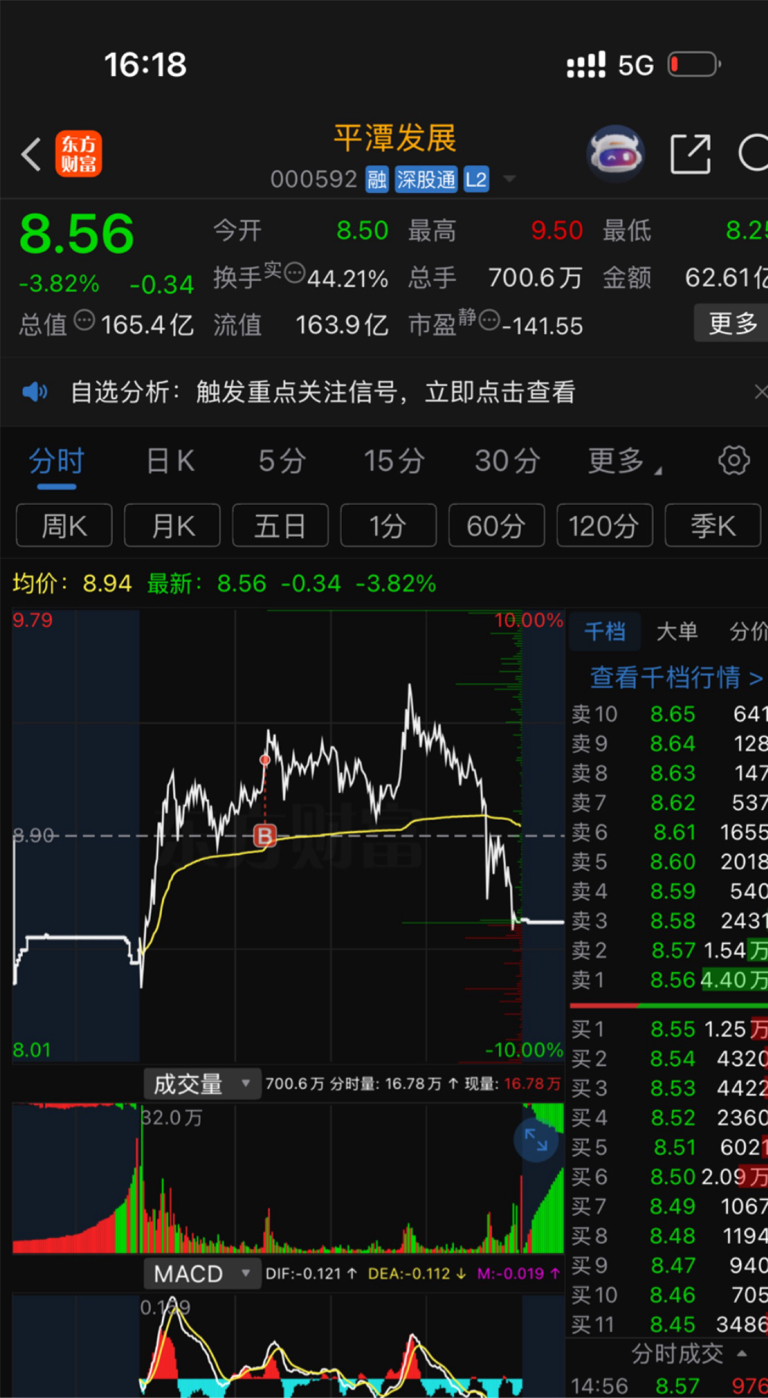
Task: Switch to the 15分 tab
Action: point(394,461)
